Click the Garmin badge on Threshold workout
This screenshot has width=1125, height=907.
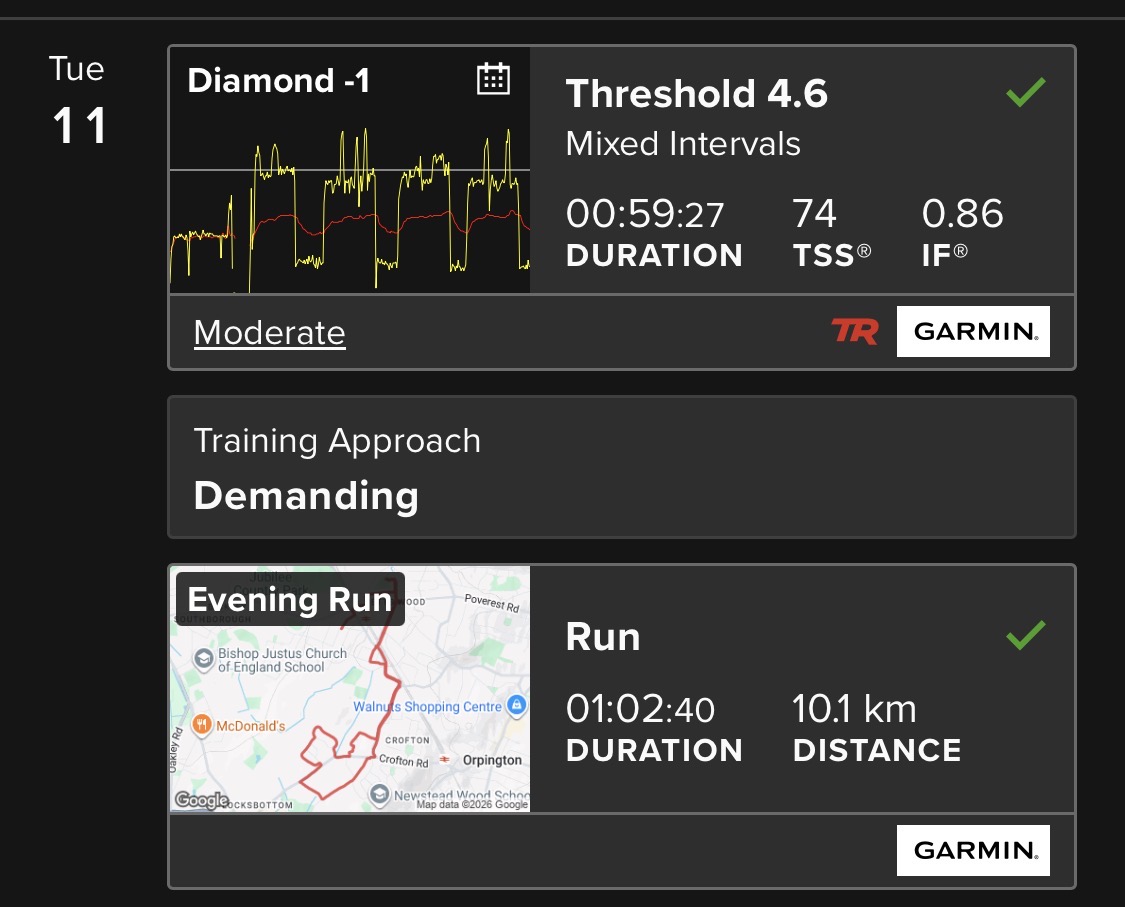point(973,332)
